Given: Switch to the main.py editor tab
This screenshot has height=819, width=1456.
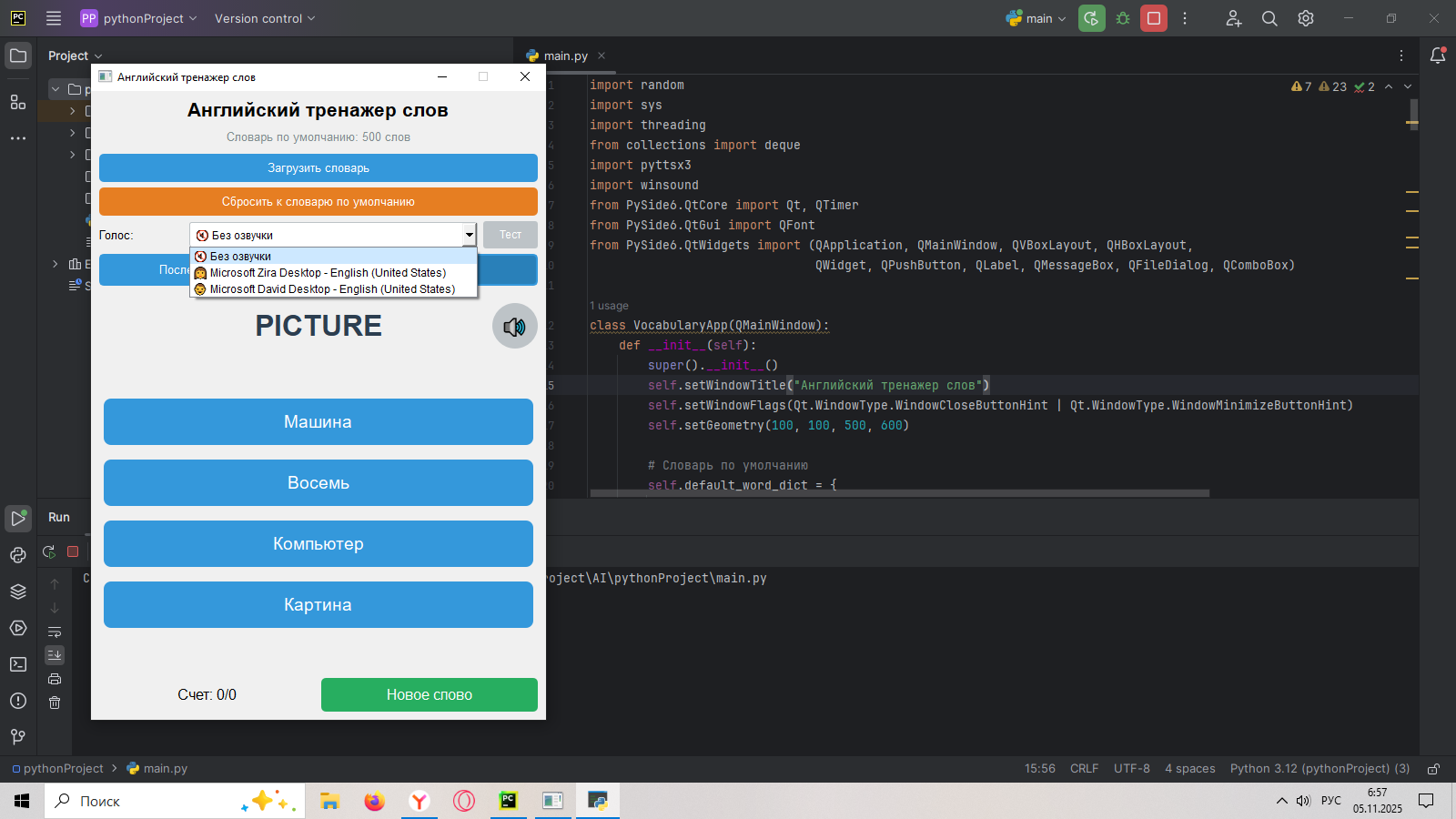Looking at the screenshot, I should pyautogui.click(x=565, y=56).
